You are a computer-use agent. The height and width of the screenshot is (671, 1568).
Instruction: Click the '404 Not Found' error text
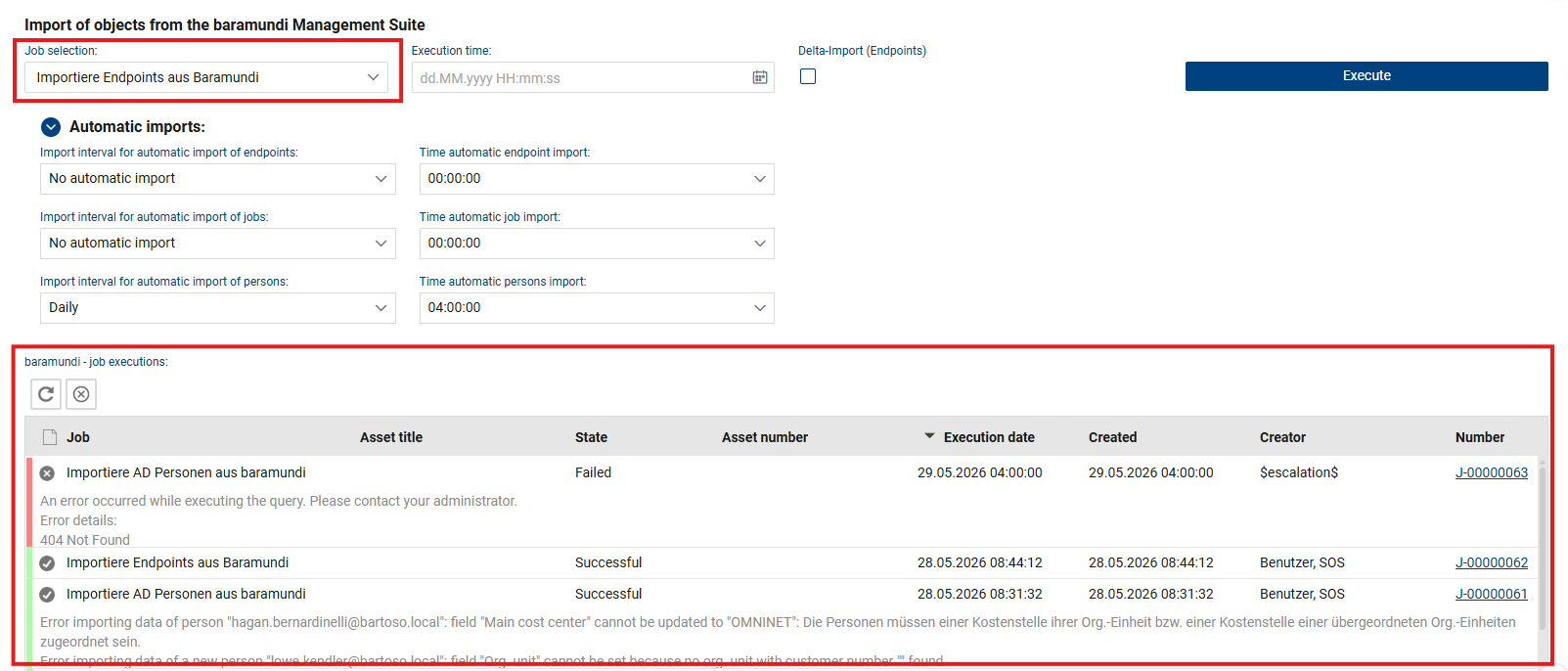(85, 540)
